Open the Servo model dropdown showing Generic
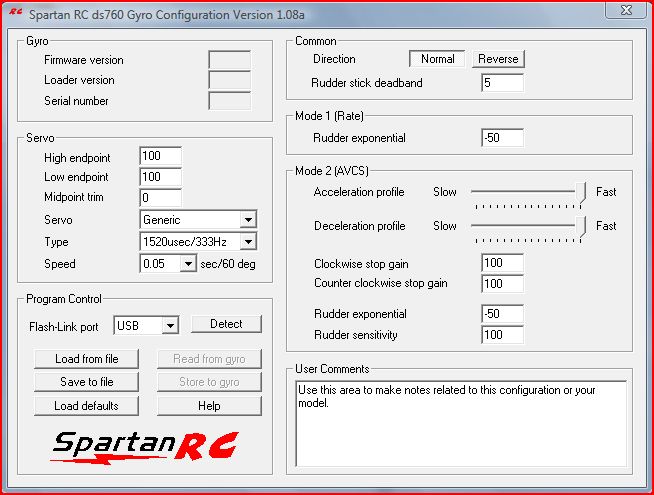654x495 pixels. [x=198, y=219]
